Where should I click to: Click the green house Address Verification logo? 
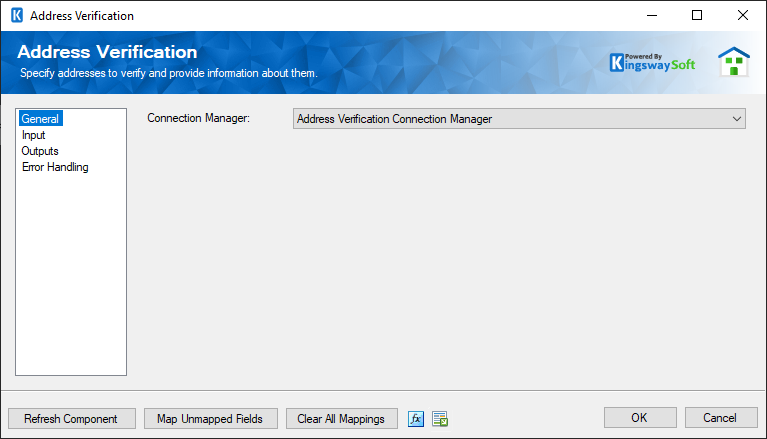tap(734, 62)
